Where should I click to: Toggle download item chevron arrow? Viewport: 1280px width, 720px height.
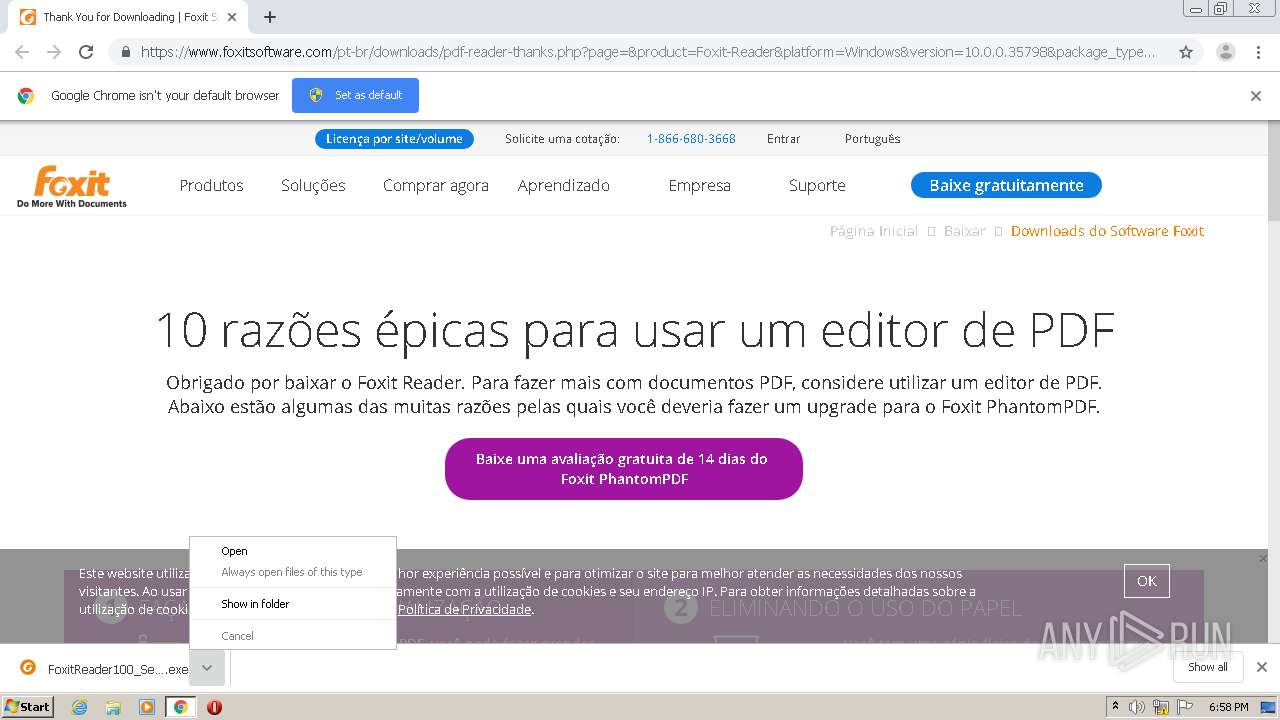click(207, 668)
